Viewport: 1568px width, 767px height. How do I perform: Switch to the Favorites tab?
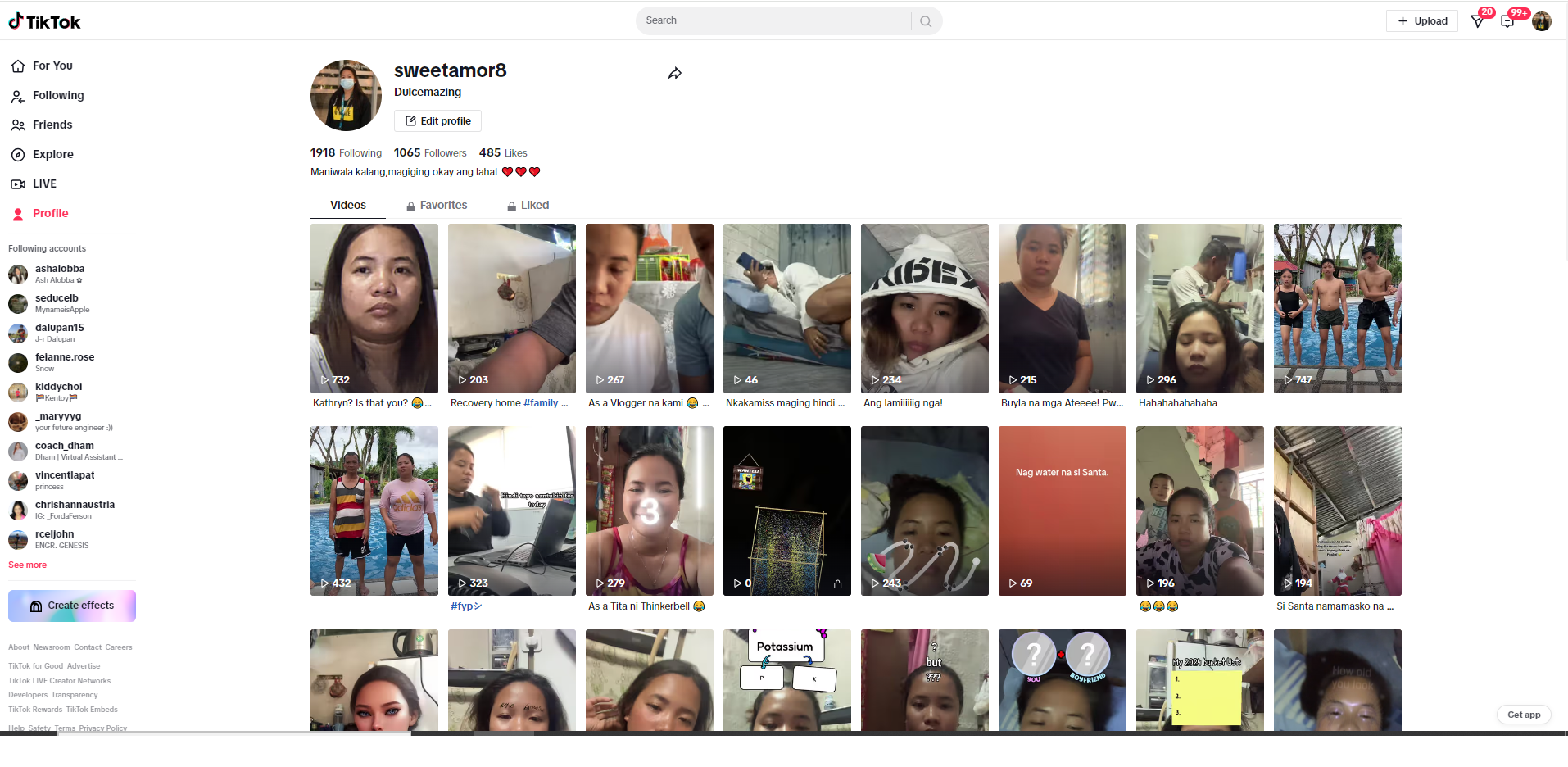coord(437,205)
